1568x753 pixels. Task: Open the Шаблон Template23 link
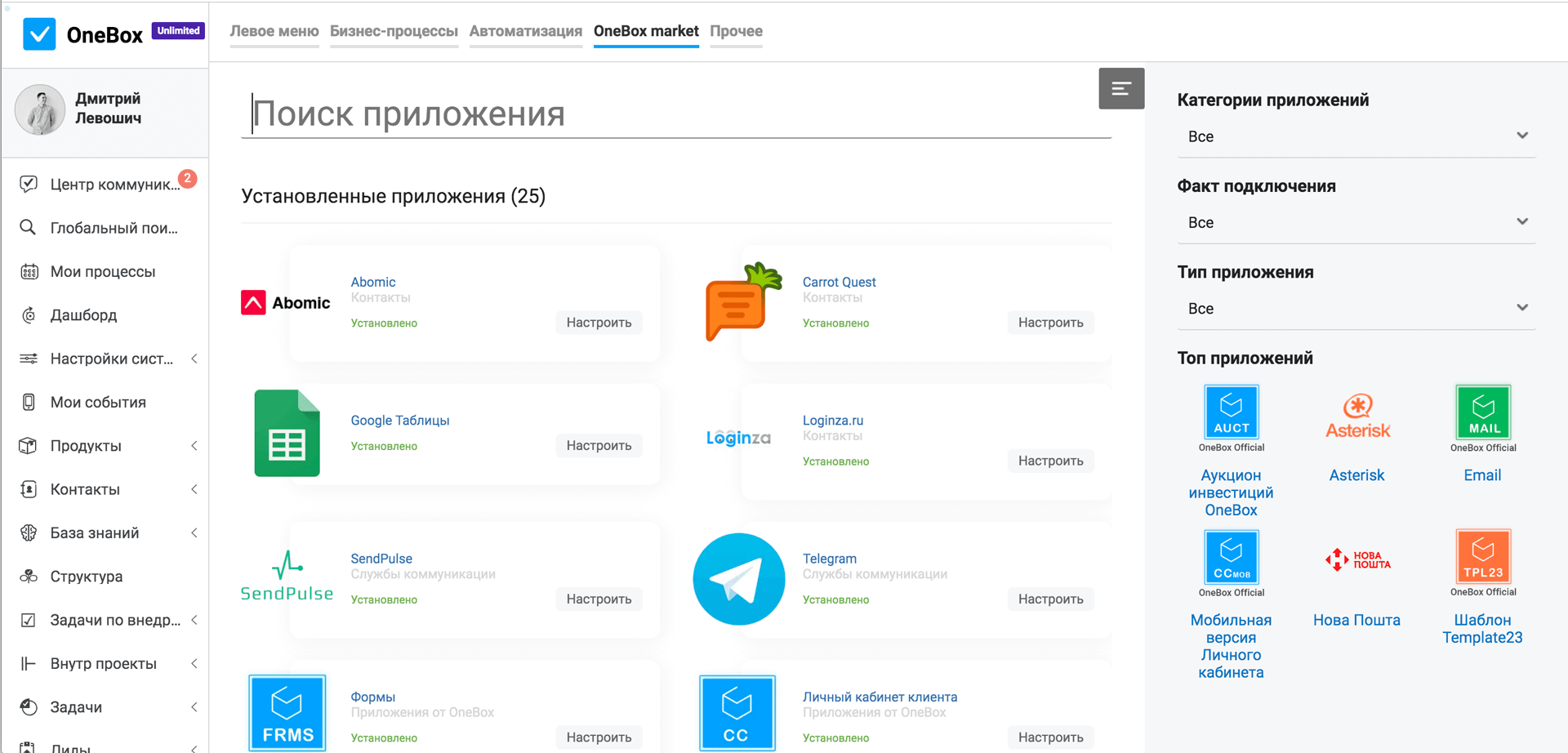point(1482,629)
